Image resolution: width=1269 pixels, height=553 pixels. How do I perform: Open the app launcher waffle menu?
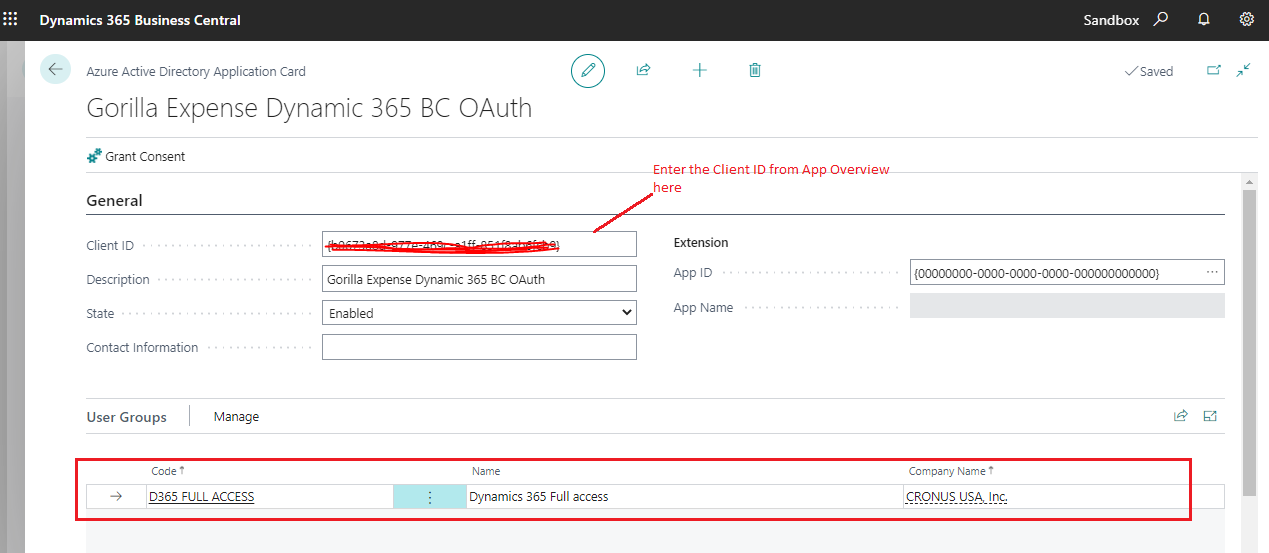(x=11, y=19)
